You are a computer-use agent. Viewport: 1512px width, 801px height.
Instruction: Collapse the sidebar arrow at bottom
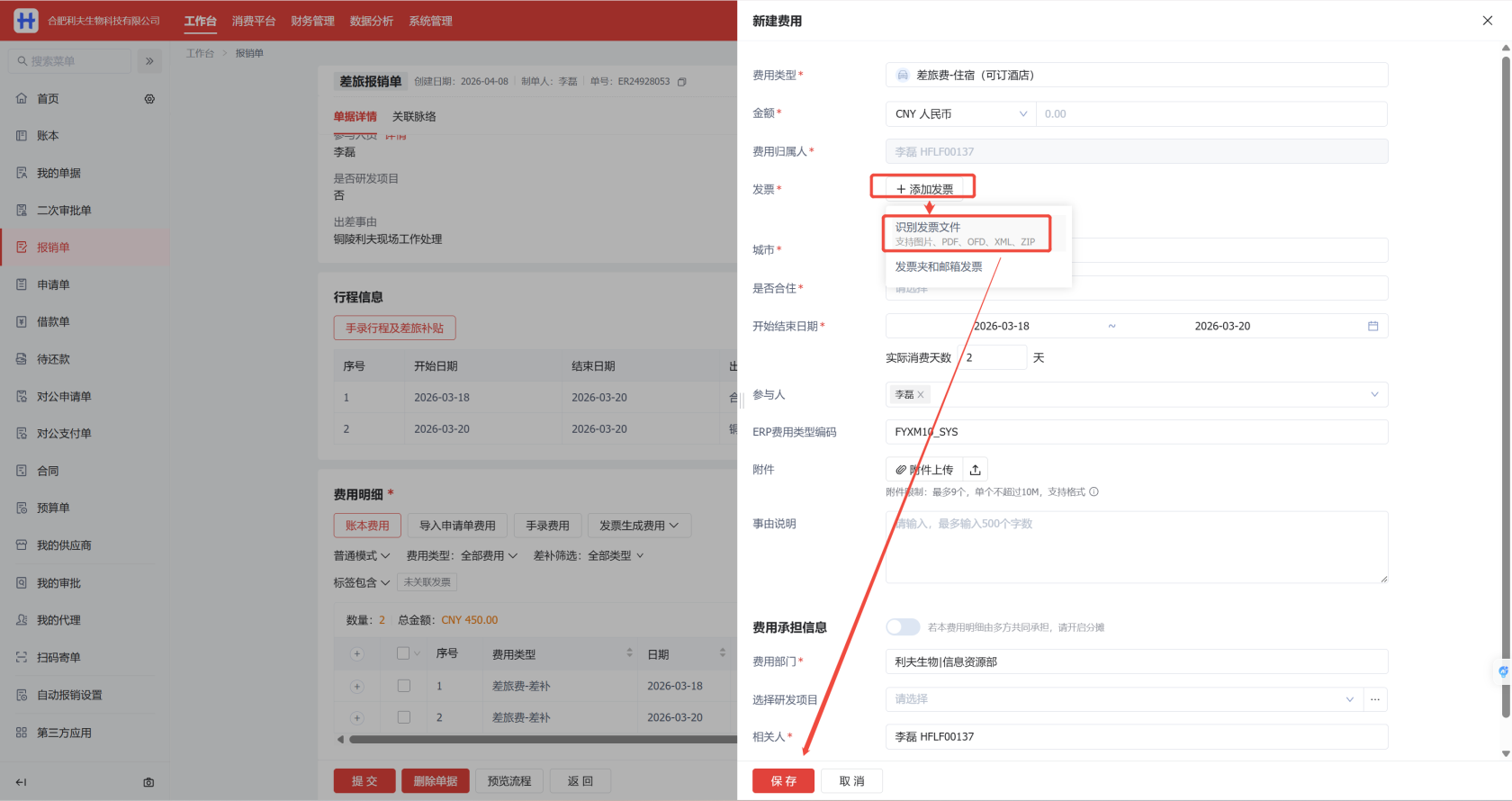click(21, 782)
